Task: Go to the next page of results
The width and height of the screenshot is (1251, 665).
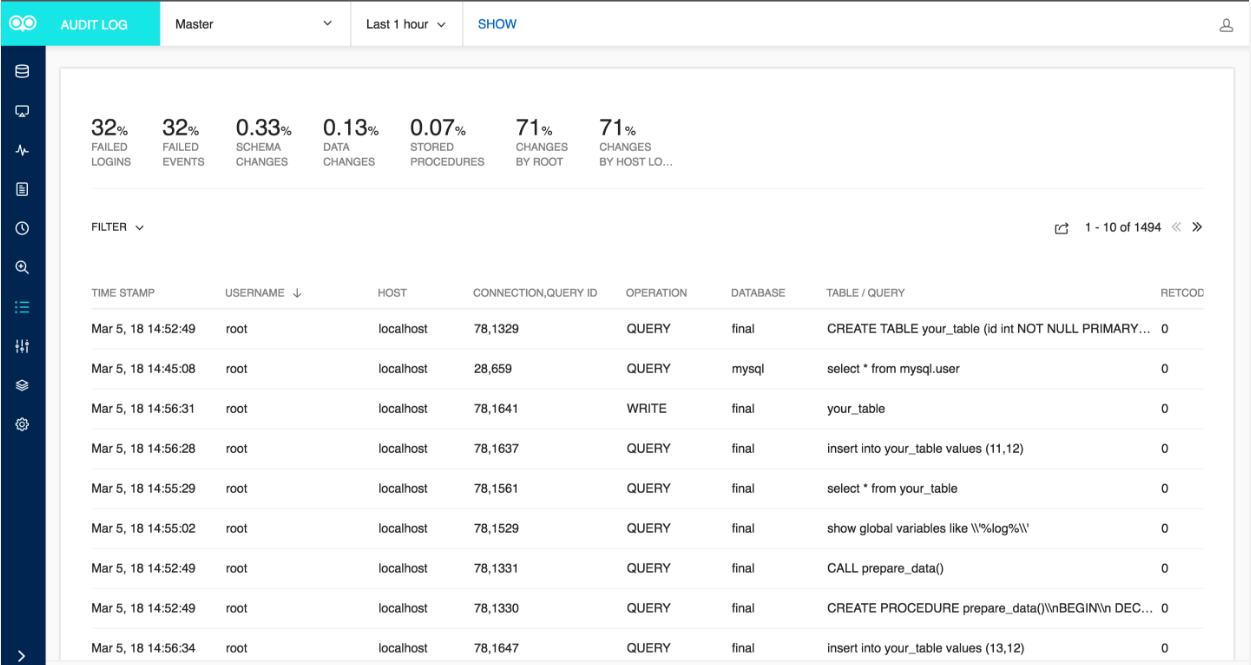Action: [1196, 227]
